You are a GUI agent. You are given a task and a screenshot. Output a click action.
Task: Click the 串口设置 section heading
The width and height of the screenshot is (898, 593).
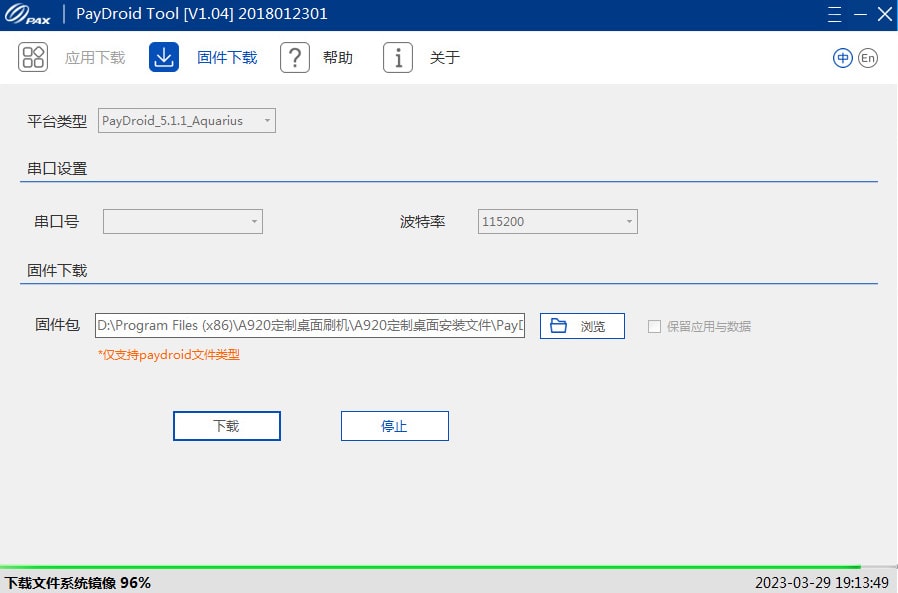coord(57,169)
